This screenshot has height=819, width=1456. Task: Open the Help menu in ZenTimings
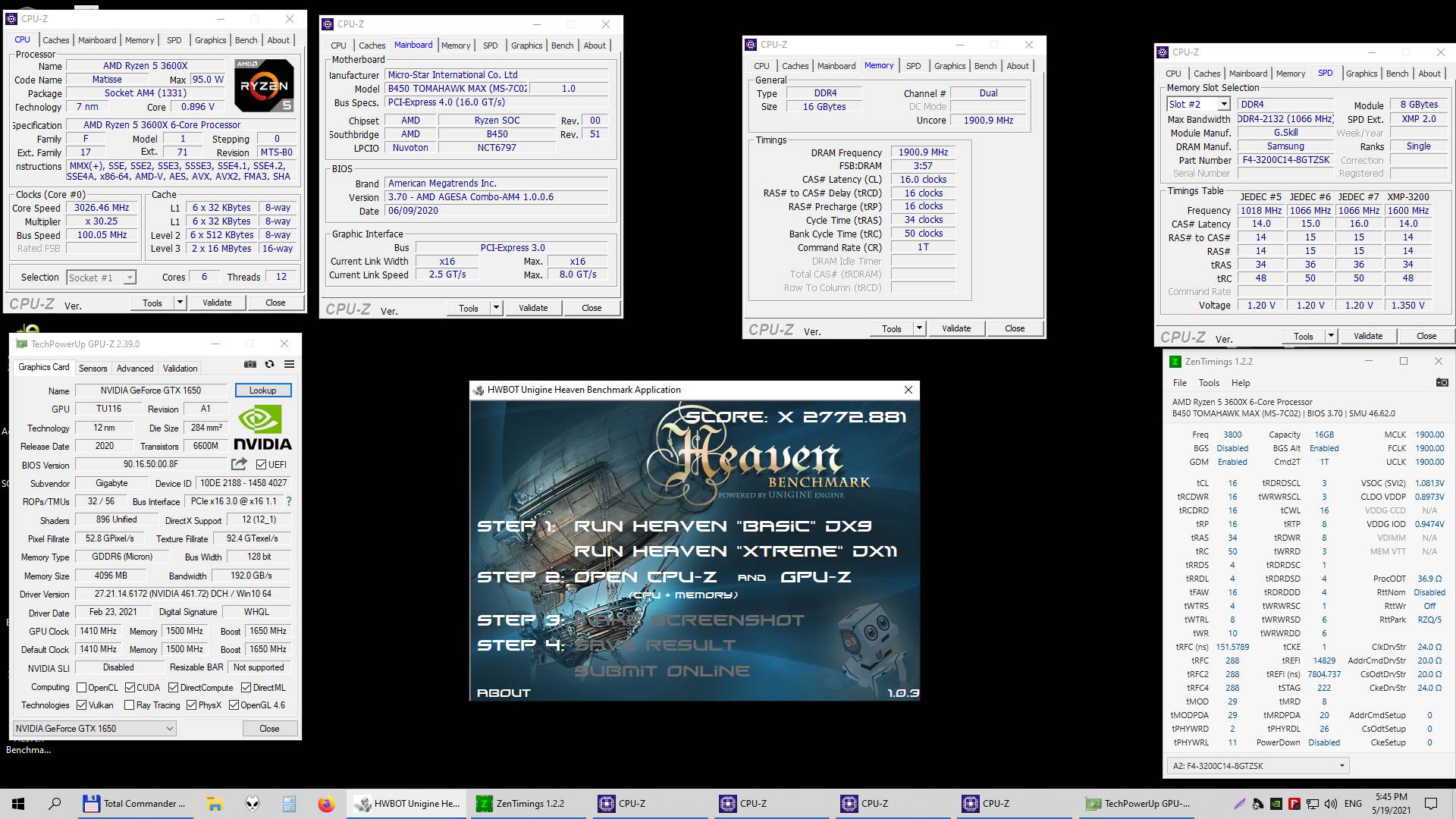[x=1241, y=383]
